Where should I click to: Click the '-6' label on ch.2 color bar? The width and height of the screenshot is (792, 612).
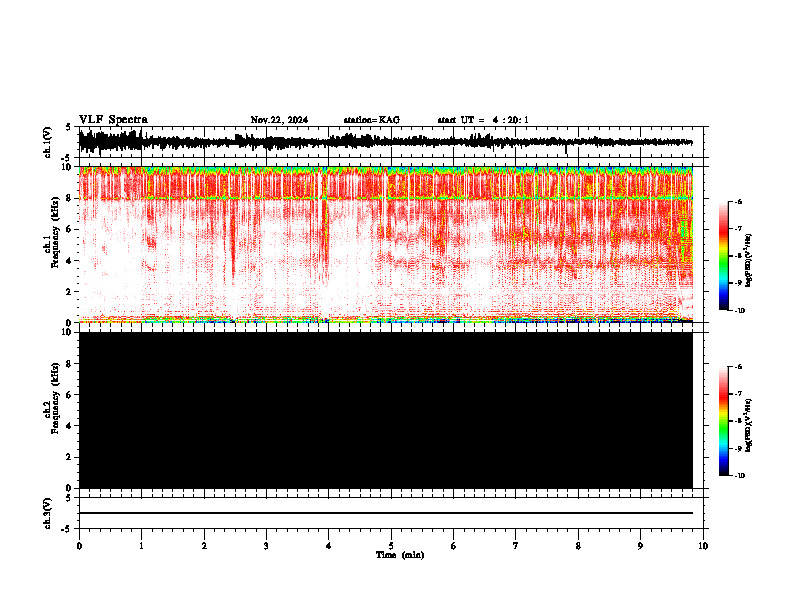(738, 367)
